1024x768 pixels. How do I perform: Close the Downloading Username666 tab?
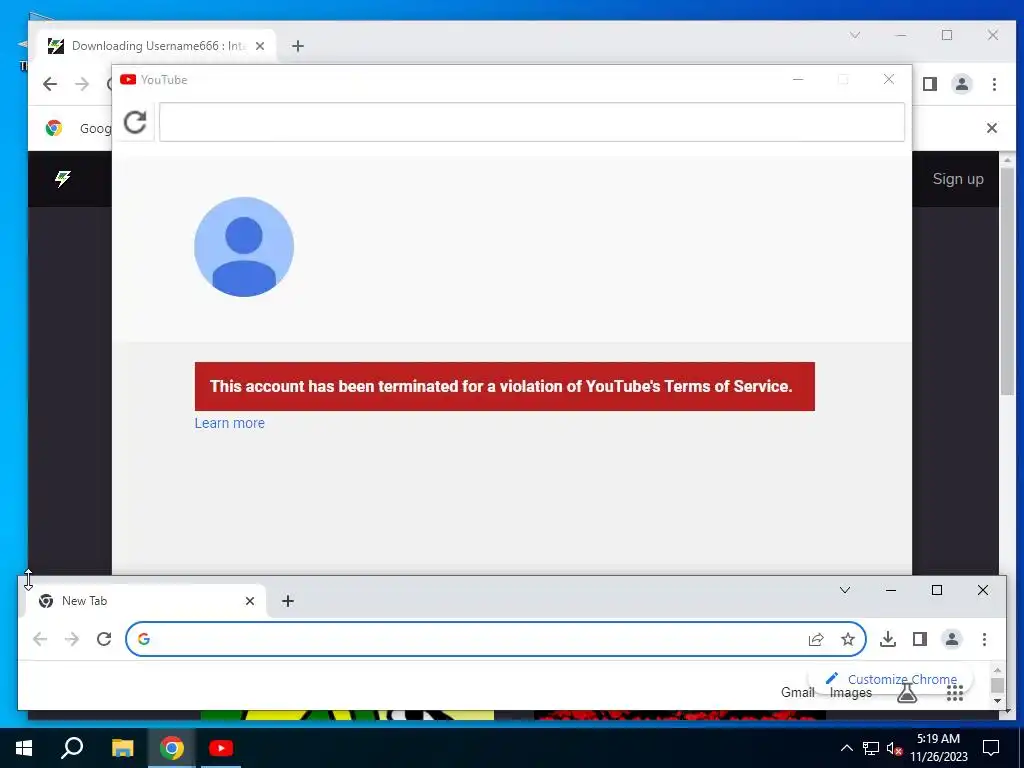coord(260,46)
